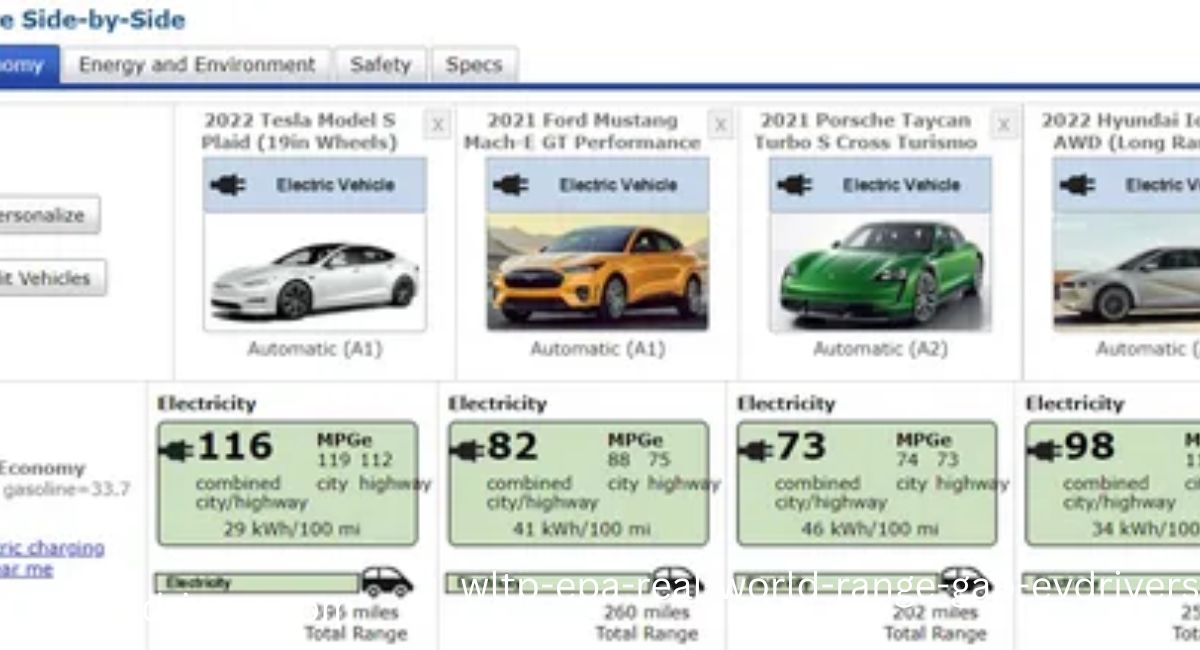
Task: Click the car icon on Tesla's range bar
Action: pos(387,581)
